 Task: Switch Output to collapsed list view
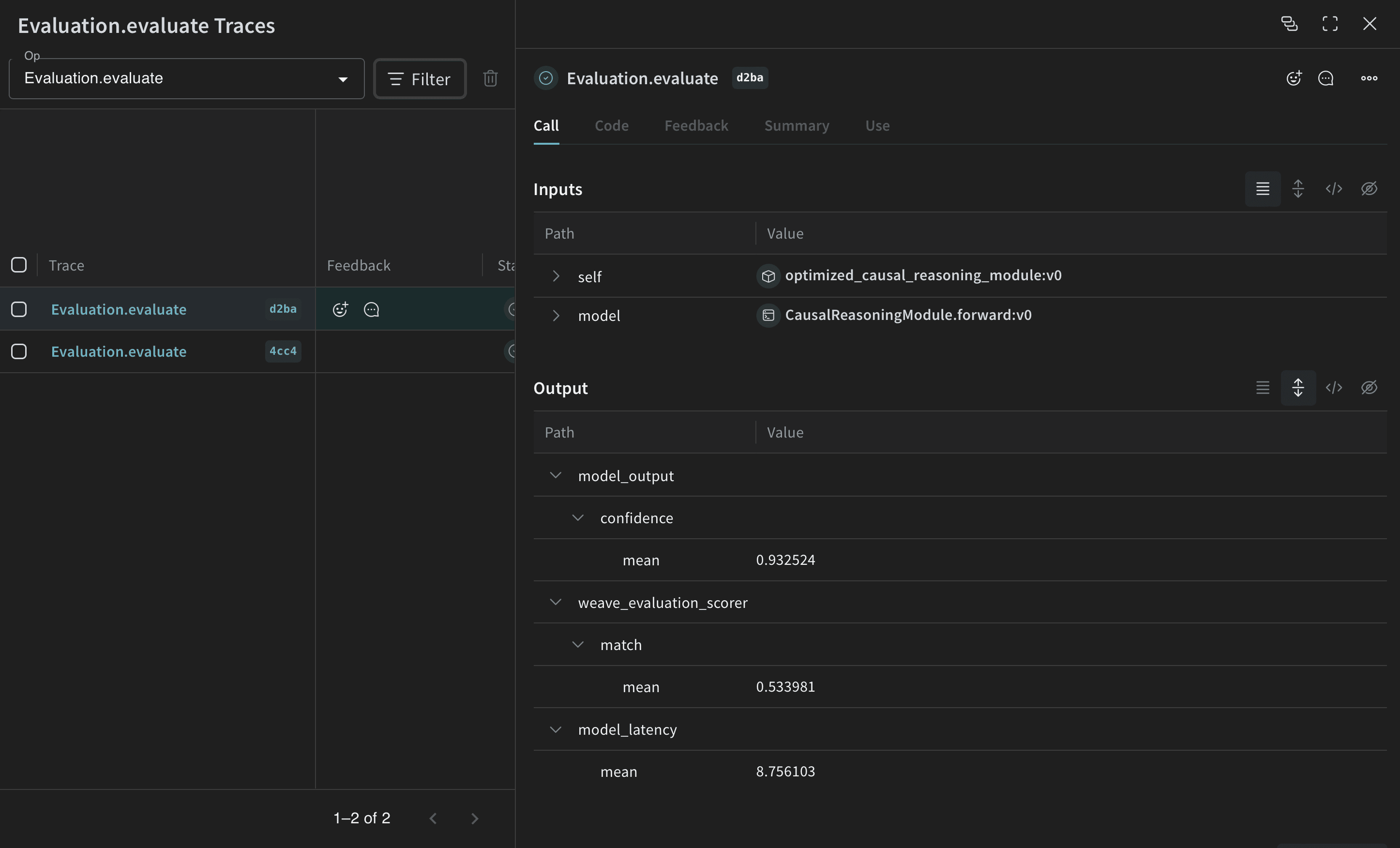(x=1263, y=387)
